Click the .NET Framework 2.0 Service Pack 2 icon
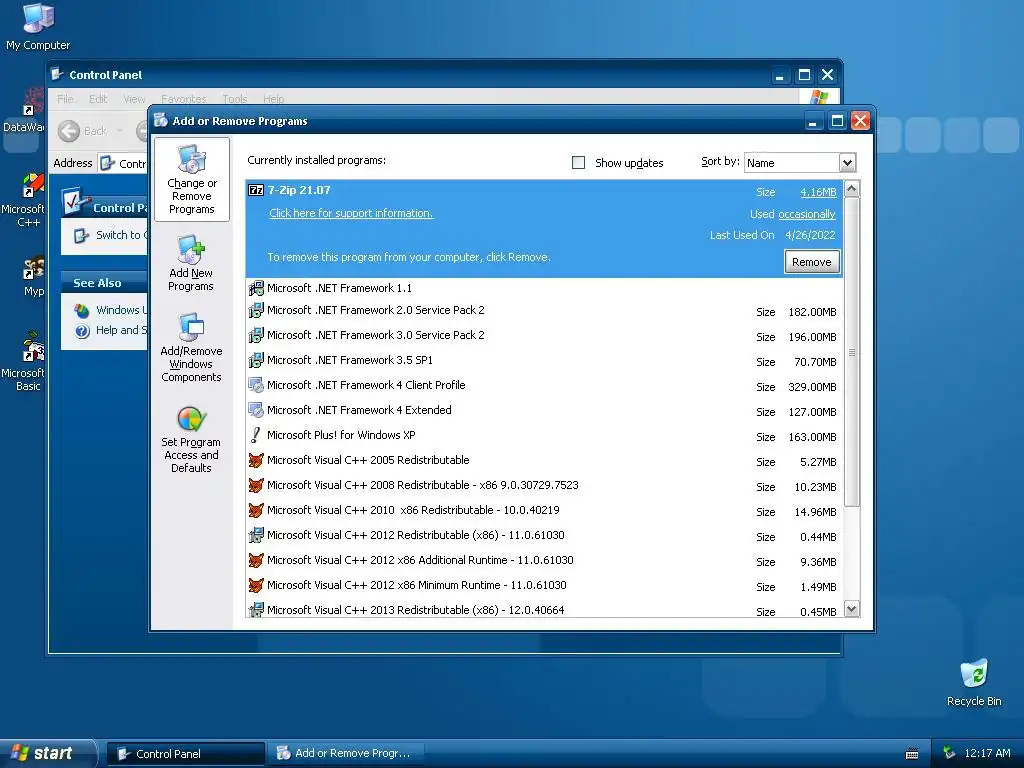This screenshot has height=768, width=1024. [x=256, y=310]
